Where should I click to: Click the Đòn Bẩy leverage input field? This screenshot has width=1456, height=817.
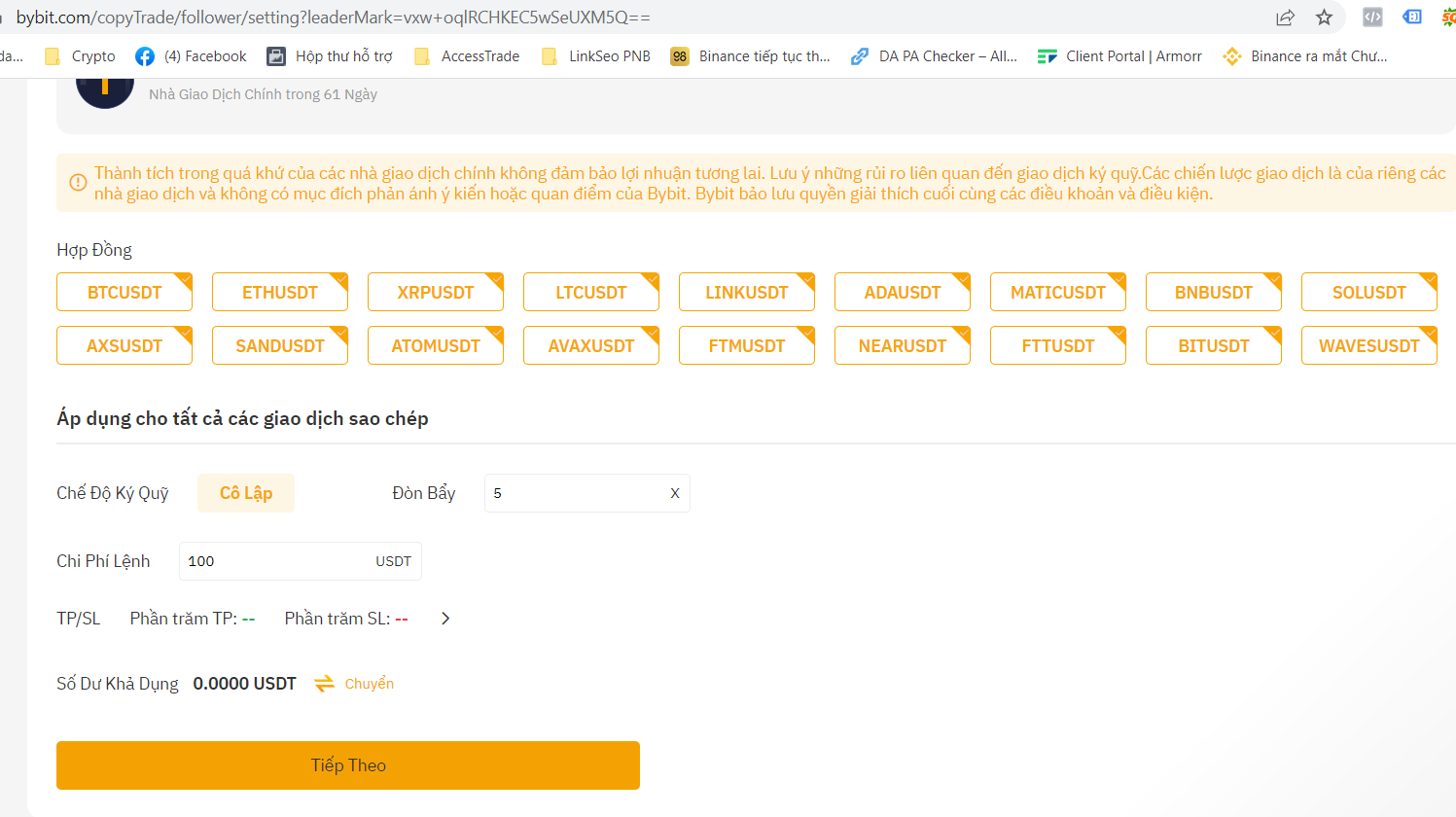click(587, 493)
